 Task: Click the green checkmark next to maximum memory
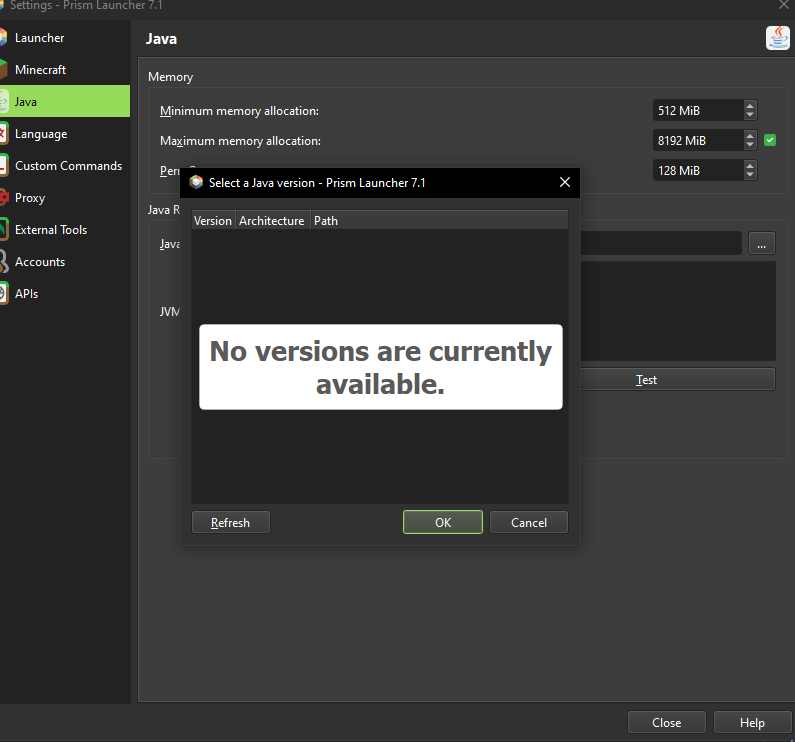[x=770, y=140]
